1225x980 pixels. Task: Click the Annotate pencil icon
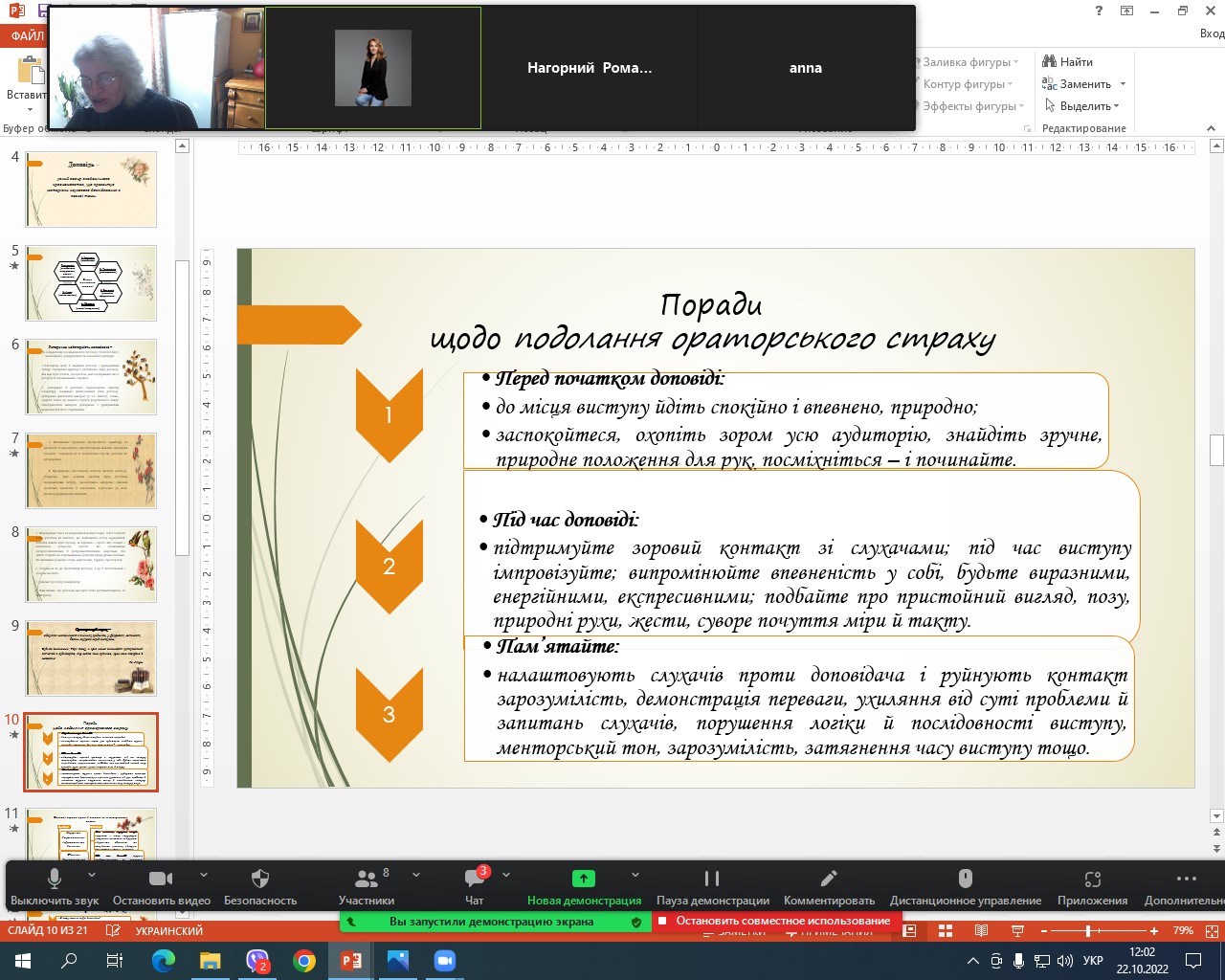(829, 879)
